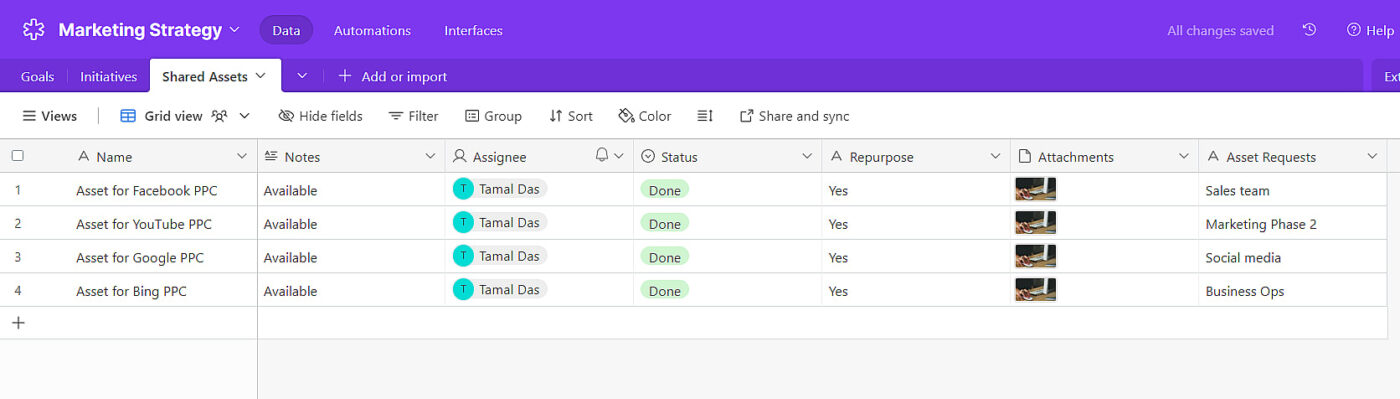
Task: Switch to the Automations tab
Action: [x=372, y=30]
